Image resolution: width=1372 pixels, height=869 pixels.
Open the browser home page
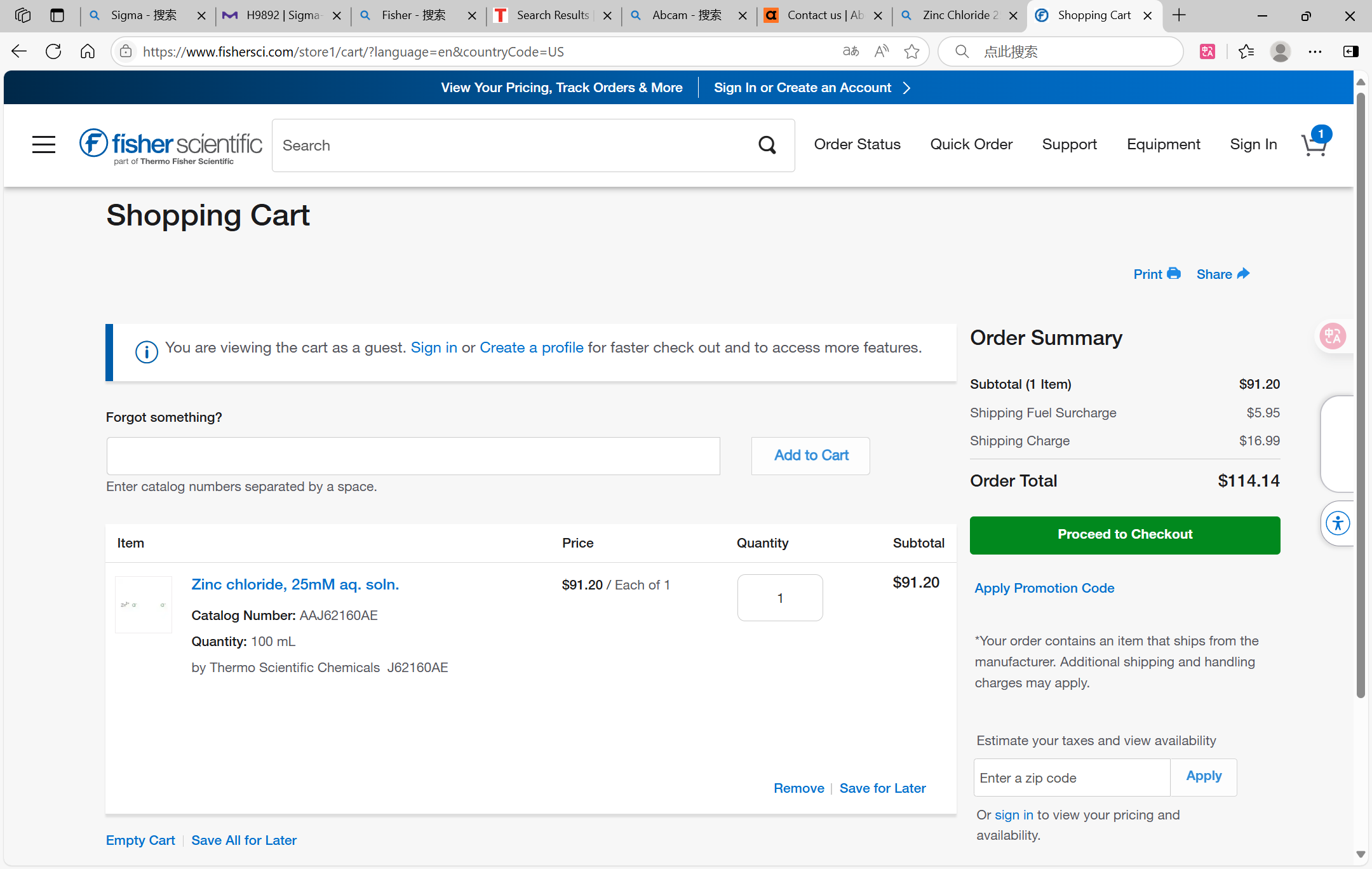click(x=88, y=51)
